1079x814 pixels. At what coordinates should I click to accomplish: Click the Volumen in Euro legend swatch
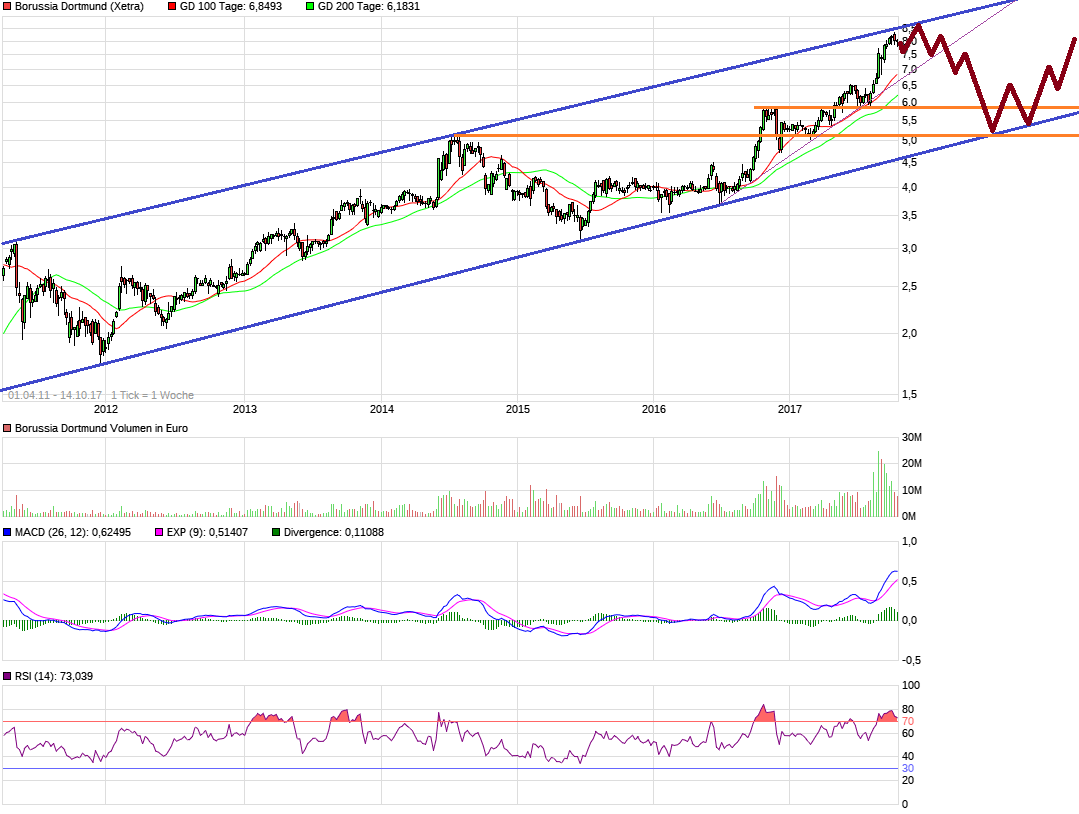click(x=8, y=428)
